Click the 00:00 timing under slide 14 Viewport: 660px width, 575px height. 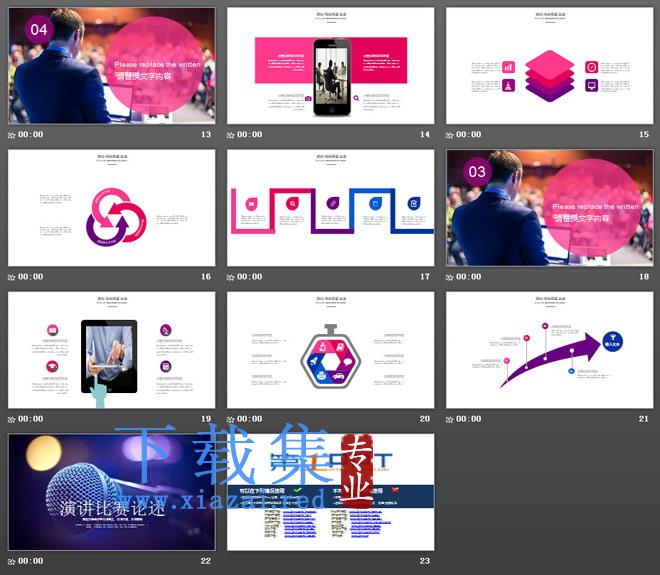[x=250, y=134]
